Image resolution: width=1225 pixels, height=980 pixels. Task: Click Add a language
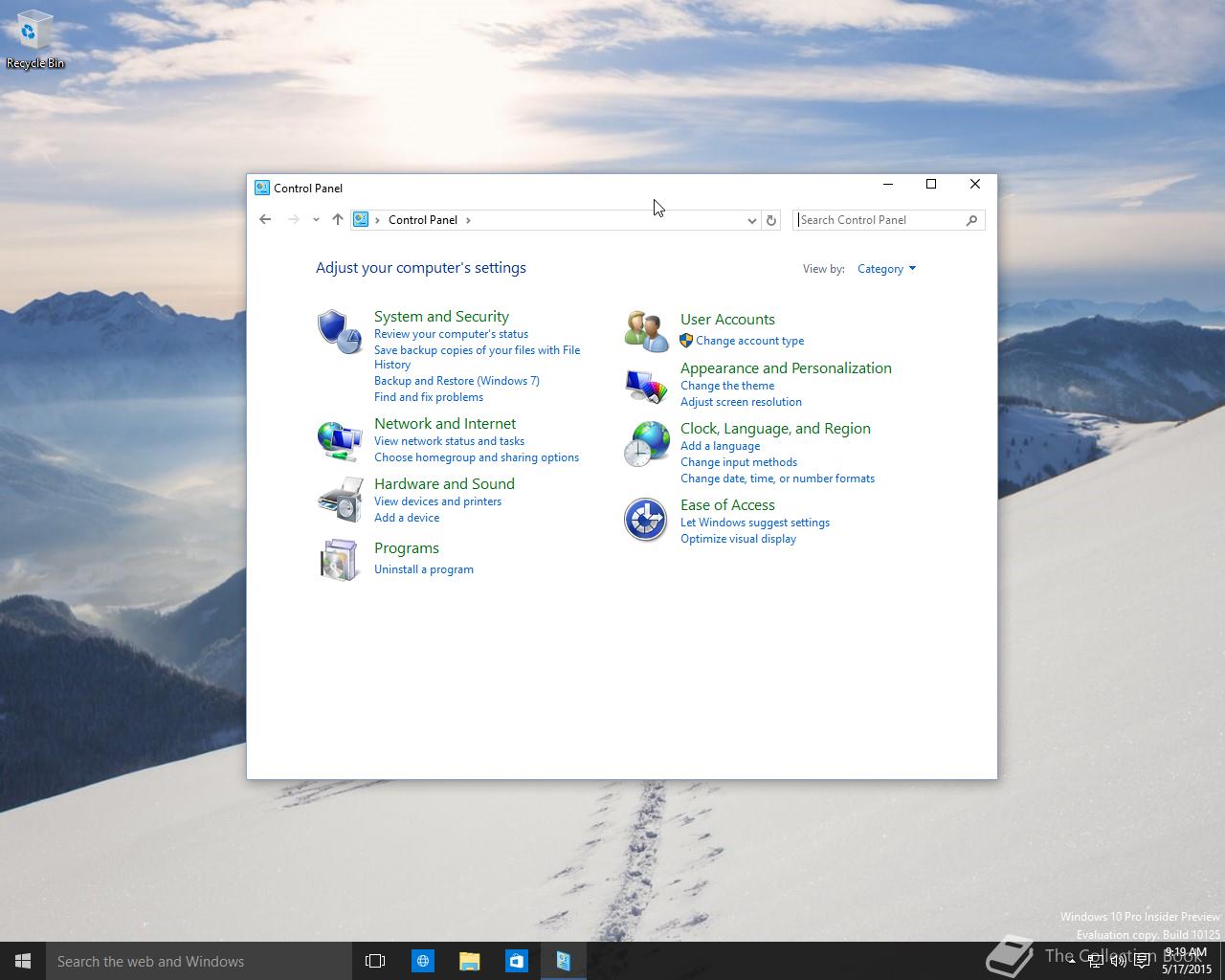tap(720, 446)
